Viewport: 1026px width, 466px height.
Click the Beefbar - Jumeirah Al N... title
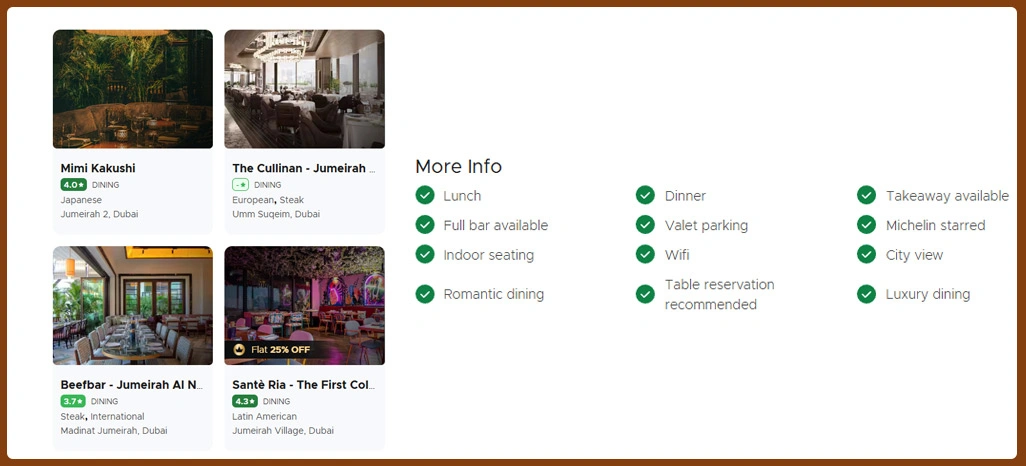[132, 385]
